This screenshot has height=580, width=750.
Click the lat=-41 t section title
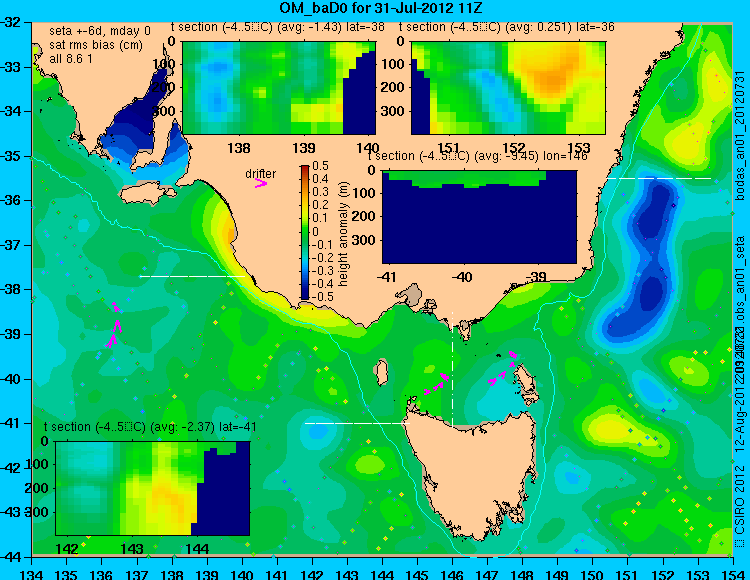tap(150, 427)
